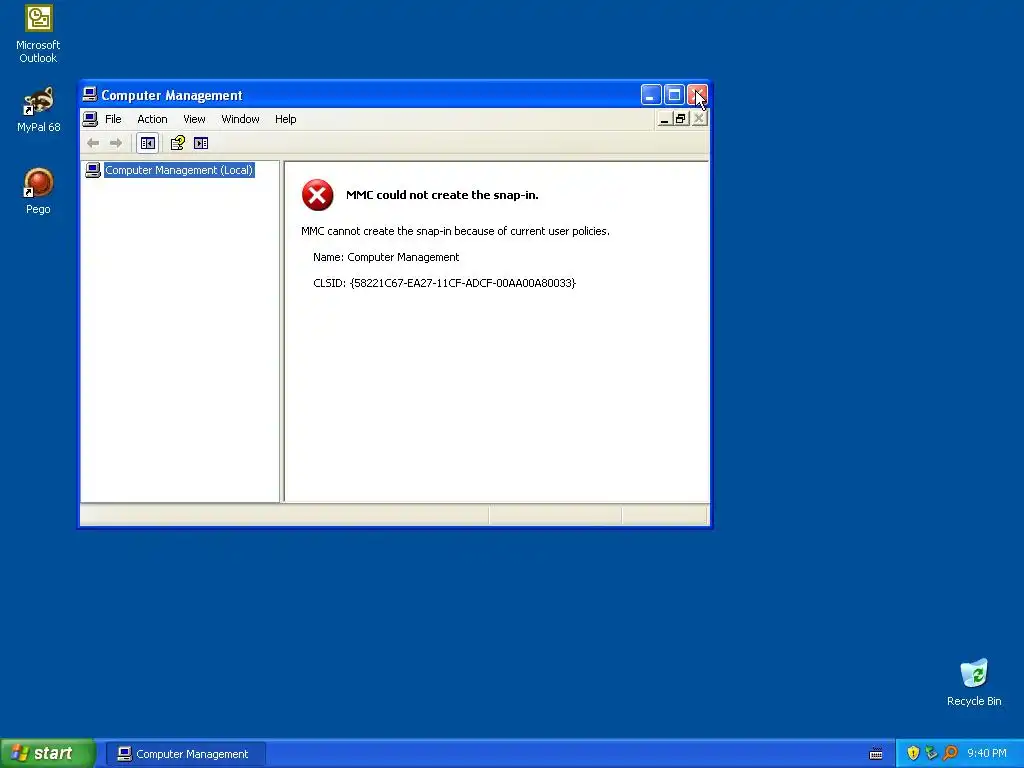Click the MMC system menu icon beside File
1024x768 pixels.
(90, 119)
